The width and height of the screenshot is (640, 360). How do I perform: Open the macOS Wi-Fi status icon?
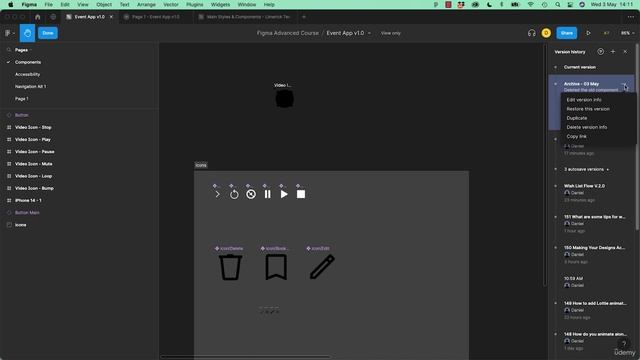[x=531, y=4]
